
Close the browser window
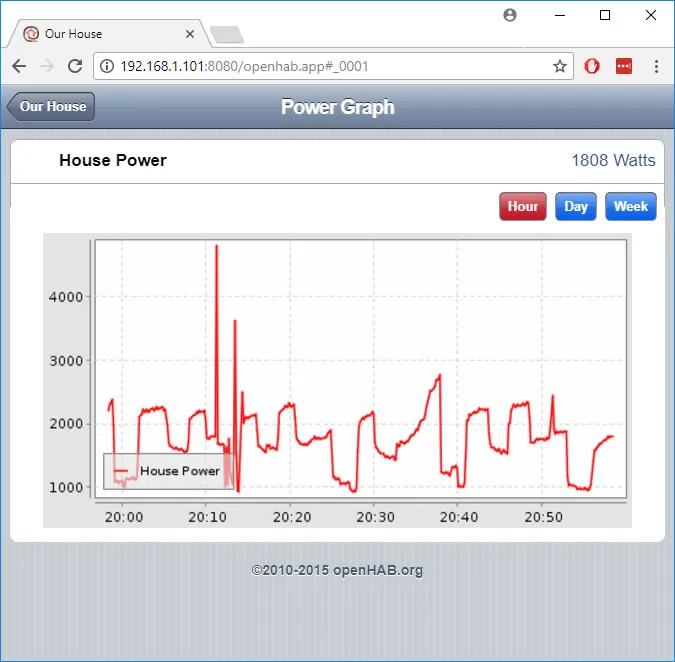[651, 15]
